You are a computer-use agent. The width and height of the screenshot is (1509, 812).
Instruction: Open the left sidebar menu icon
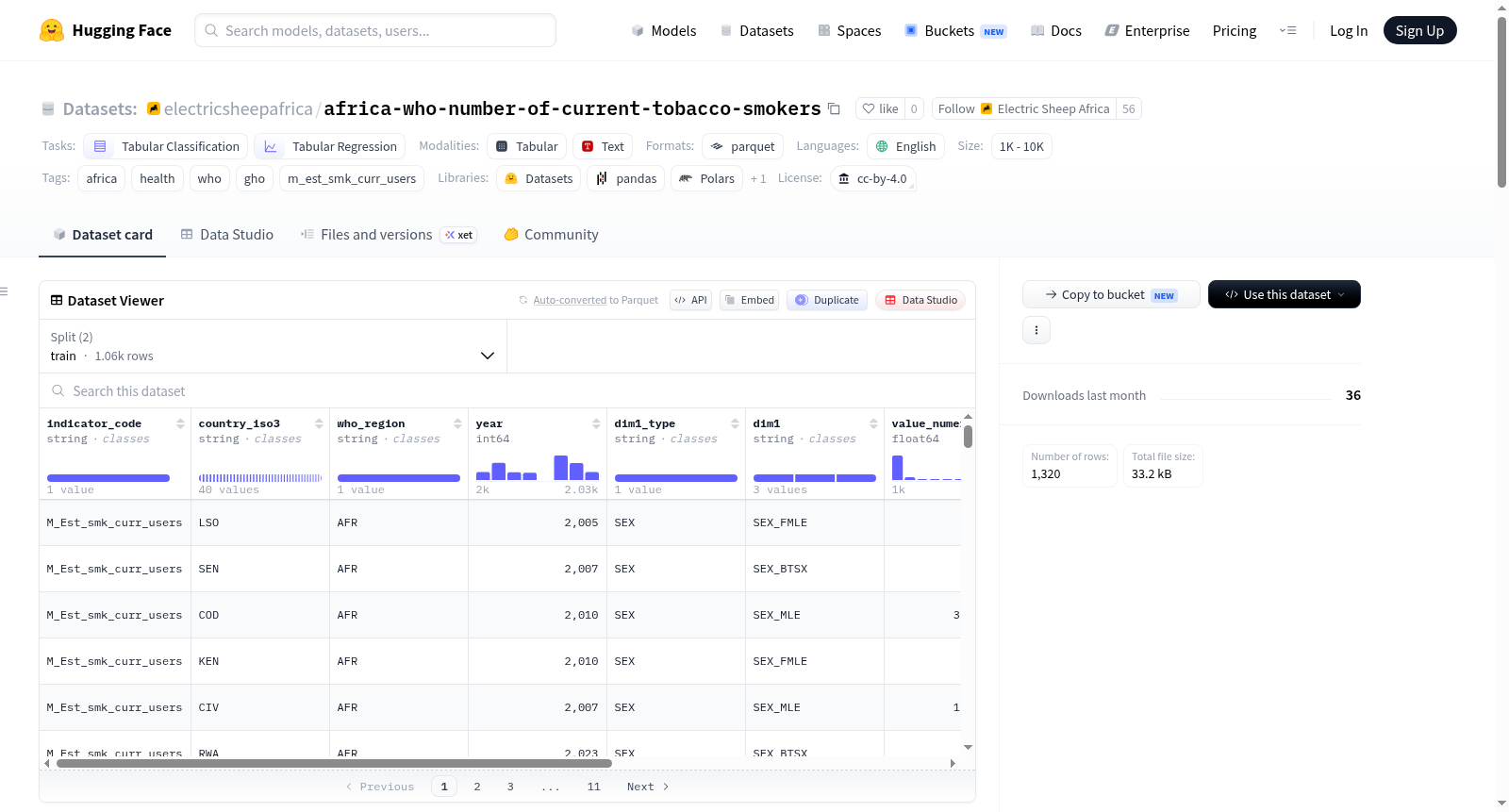coord(4,291)
